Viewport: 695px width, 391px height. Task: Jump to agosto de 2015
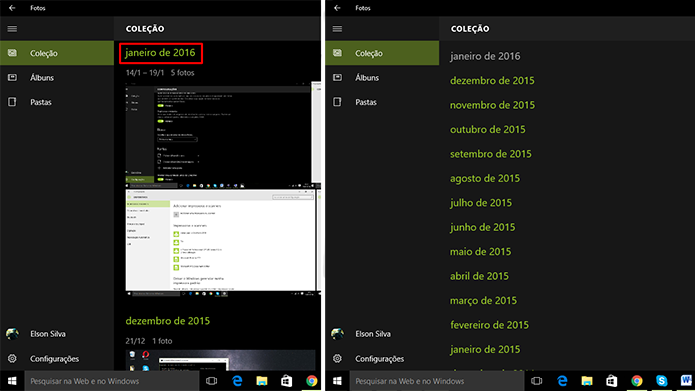tap(485, 178)
